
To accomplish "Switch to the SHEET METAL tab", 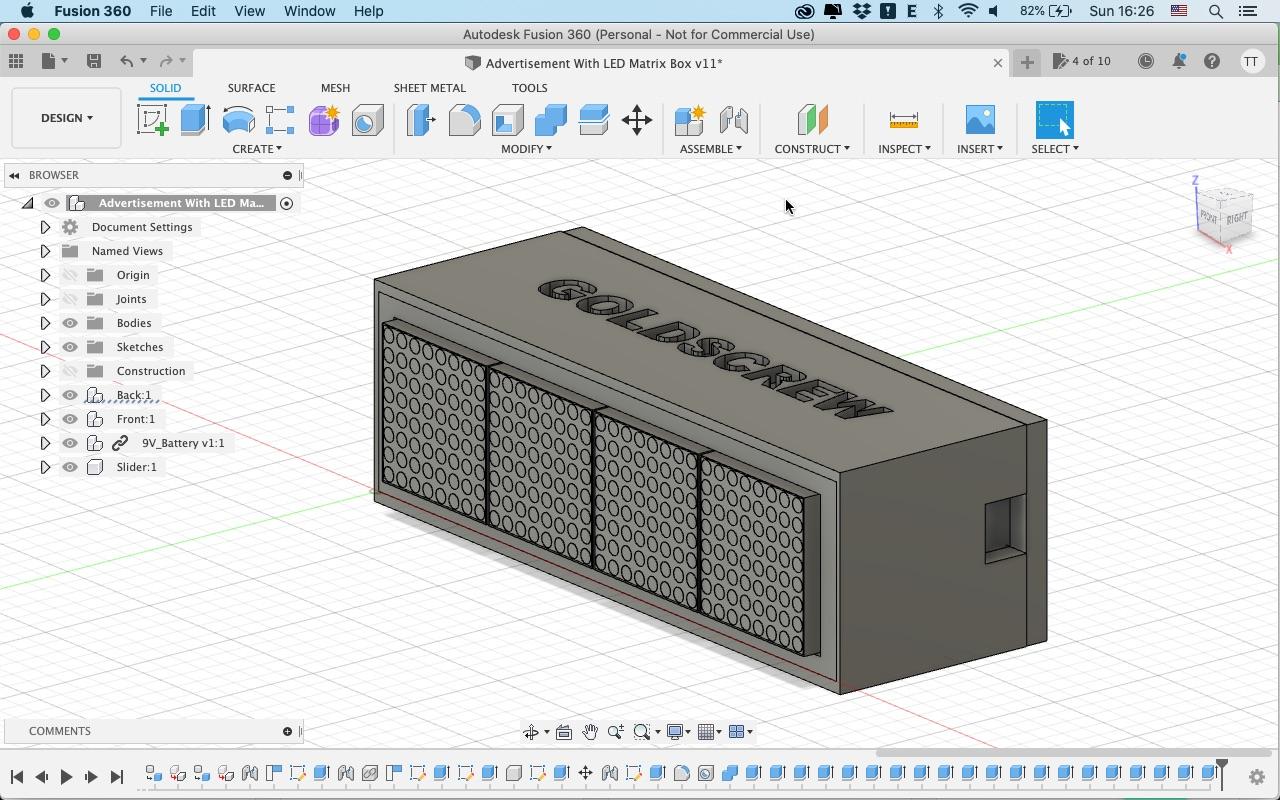I will (x=429, y=88).
